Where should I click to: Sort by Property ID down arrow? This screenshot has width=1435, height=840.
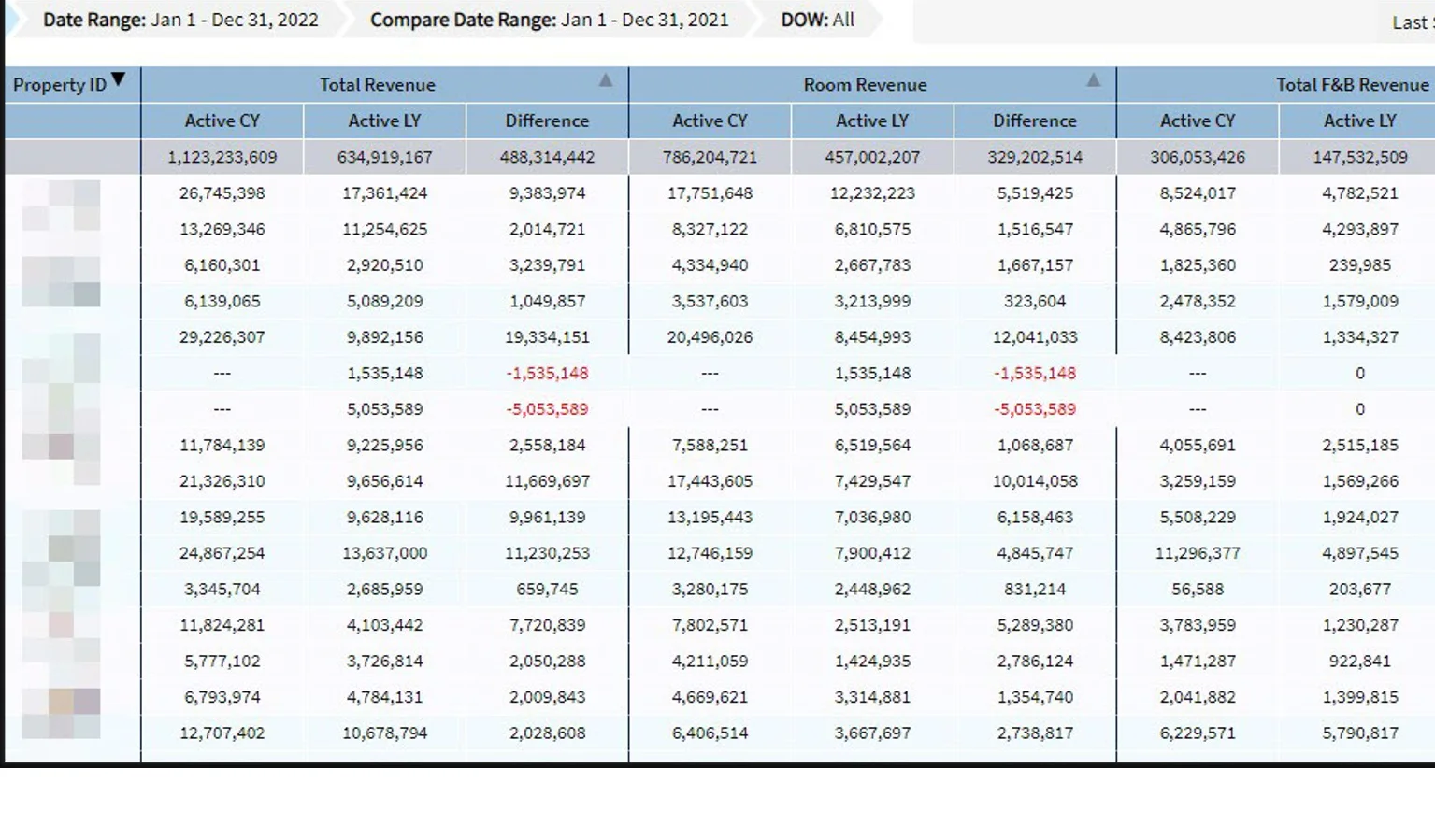click(x=119, y=80)
